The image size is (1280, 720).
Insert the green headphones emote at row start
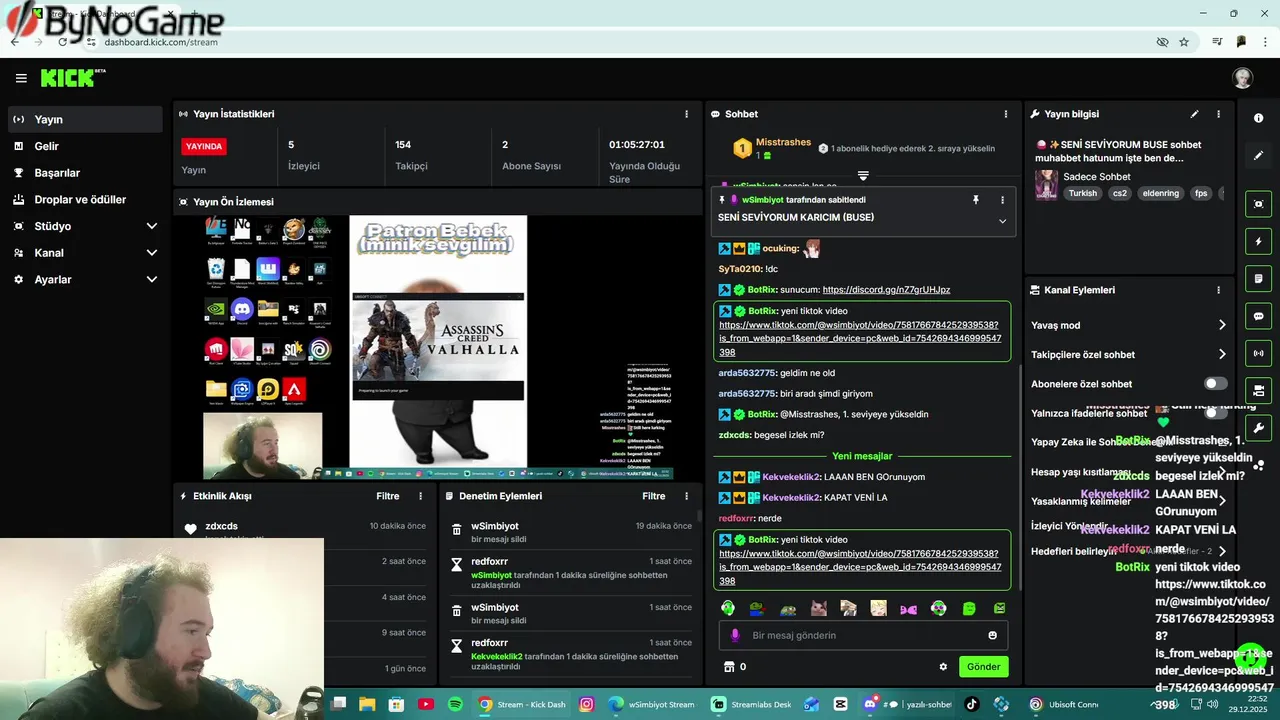tap(728, 608)
